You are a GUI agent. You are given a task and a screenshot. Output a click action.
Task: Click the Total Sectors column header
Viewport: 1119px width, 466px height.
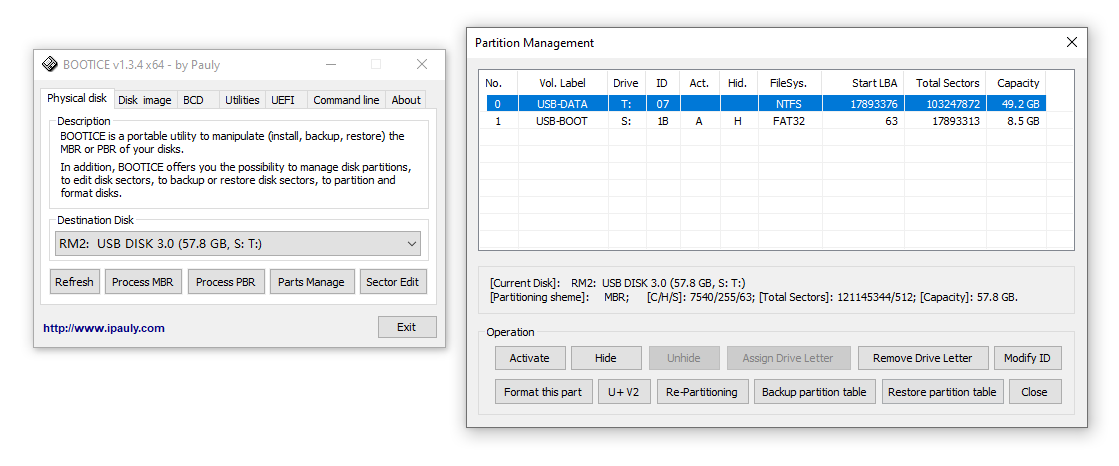pyautogui.click(x=947, y=83)
